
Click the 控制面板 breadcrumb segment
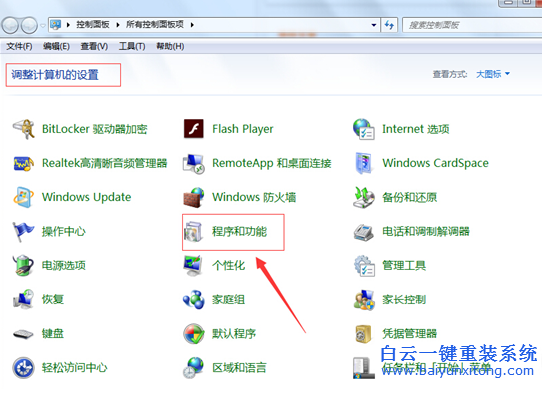93,25
